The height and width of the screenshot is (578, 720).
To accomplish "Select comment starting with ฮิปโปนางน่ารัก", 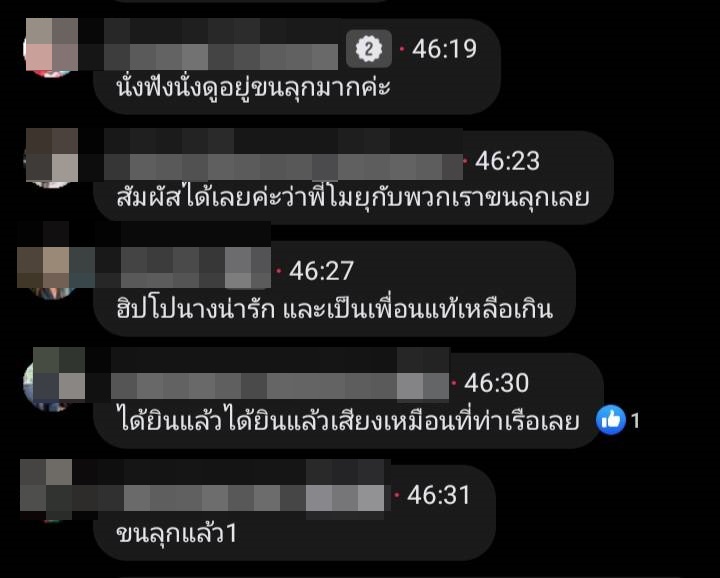I will tap(334, 309).
